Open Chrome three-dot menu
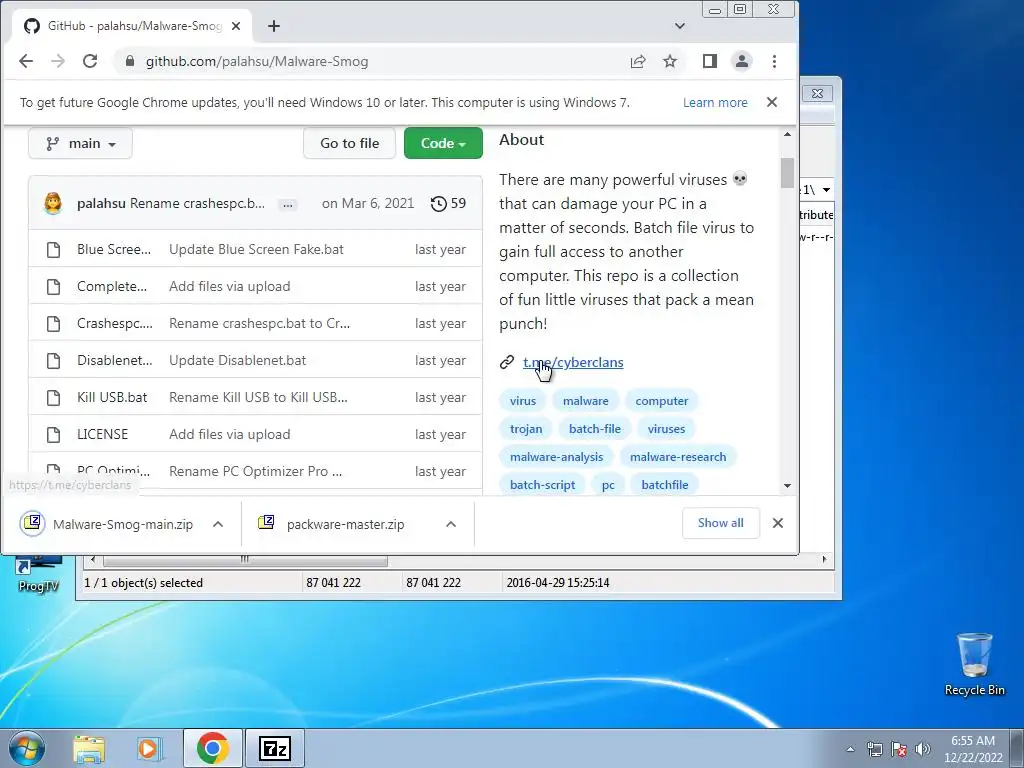The image size is (1024, 768). point(775,61)
